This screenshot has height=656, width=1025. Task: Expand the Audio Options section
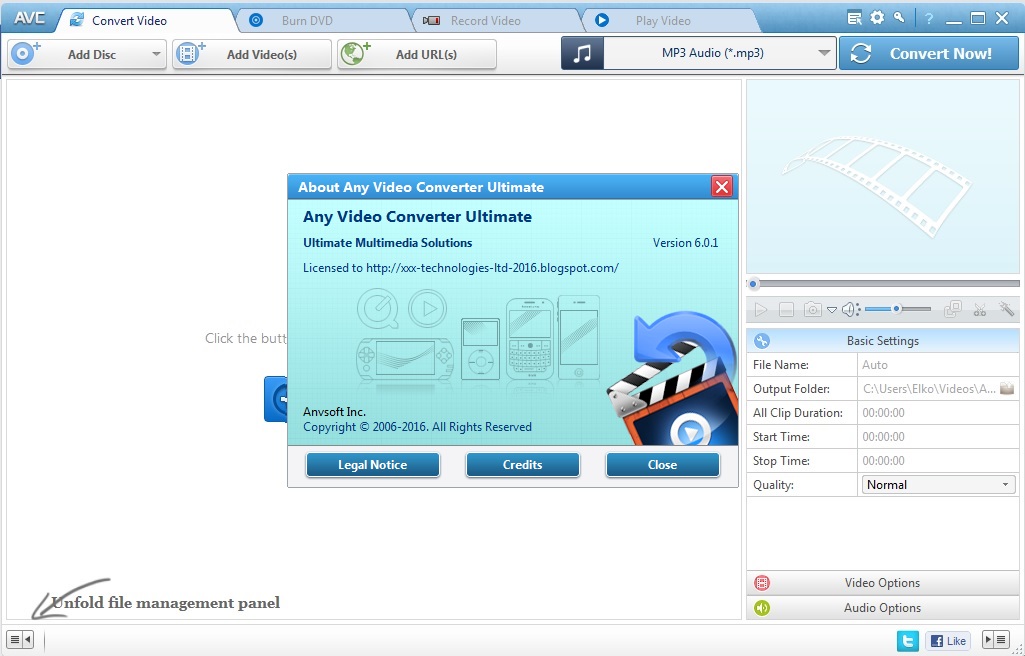pyautogui.click(x=882, y=608)
